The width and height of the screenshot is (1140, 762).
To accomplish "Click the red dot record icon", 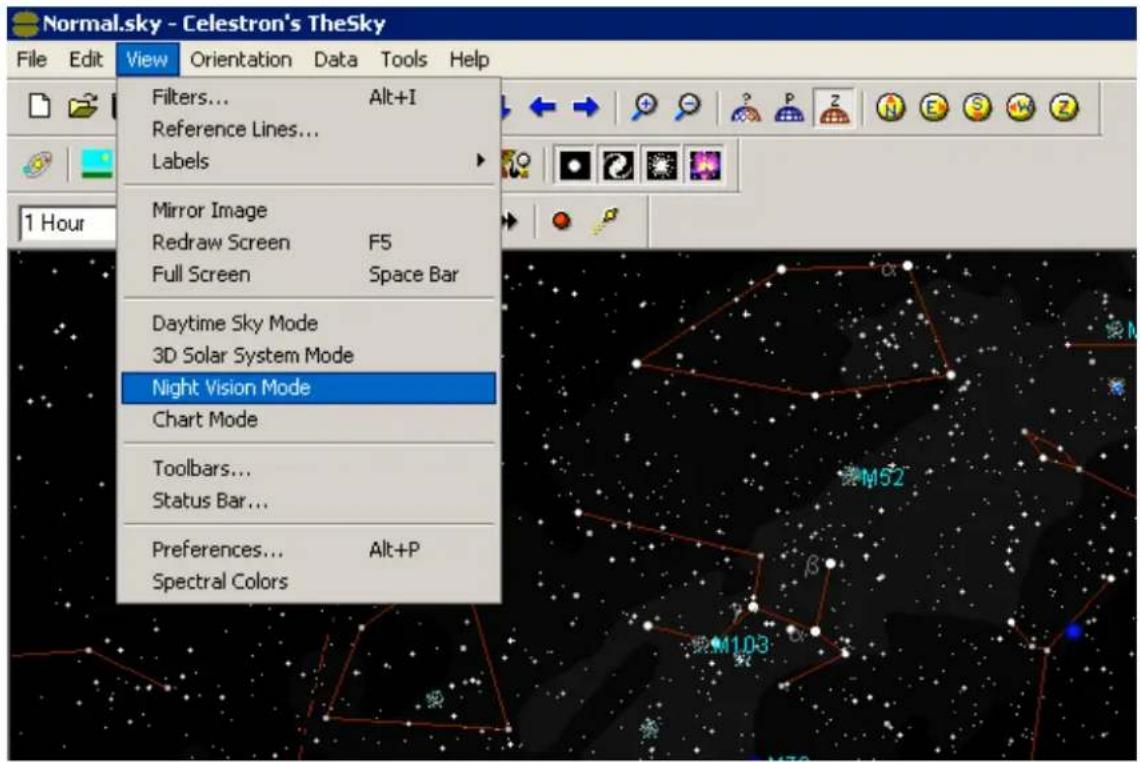I will click(x=561, y=220).
